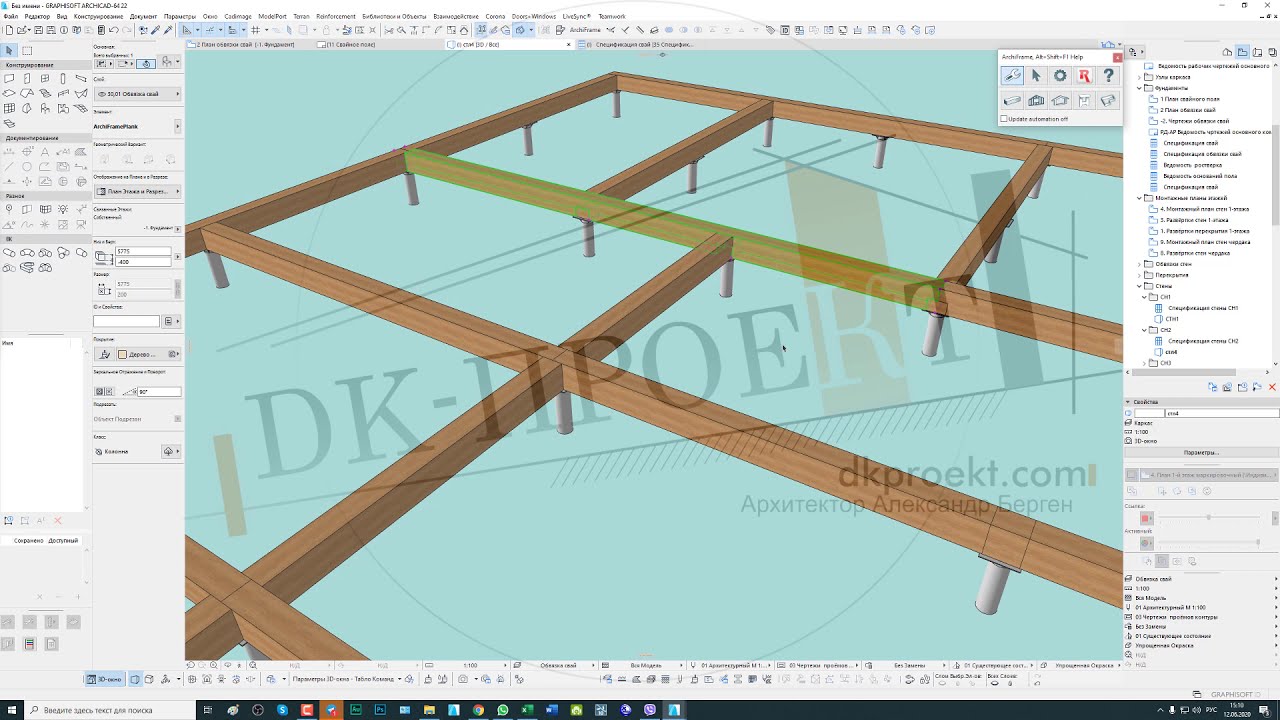
Task: Open the ModelPort menu
Action: click(272, 16)
